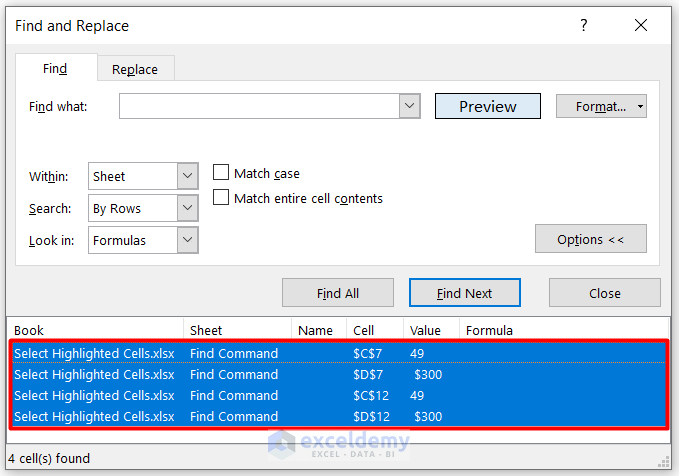Select the result row for cell $D$12
Viewport: 679px width, 476px height.
coord(339,416)
